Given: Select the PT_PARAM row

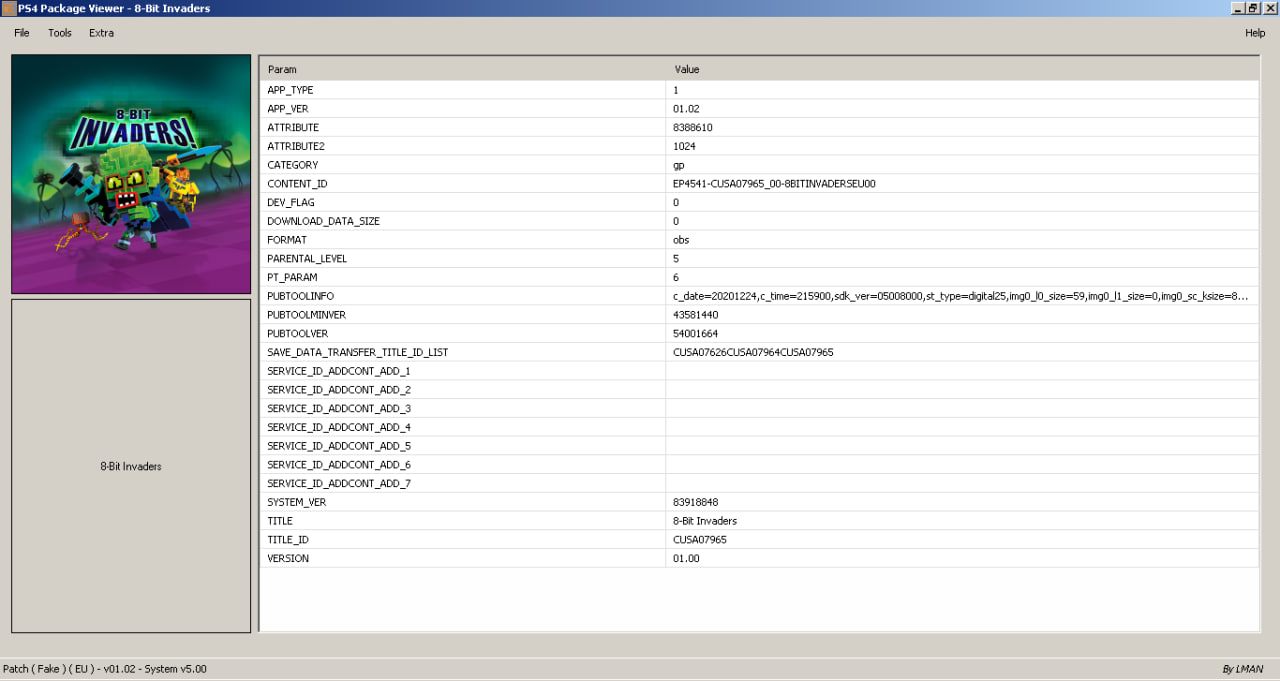Looking at the screenshot, I should (x=759, y=278).
